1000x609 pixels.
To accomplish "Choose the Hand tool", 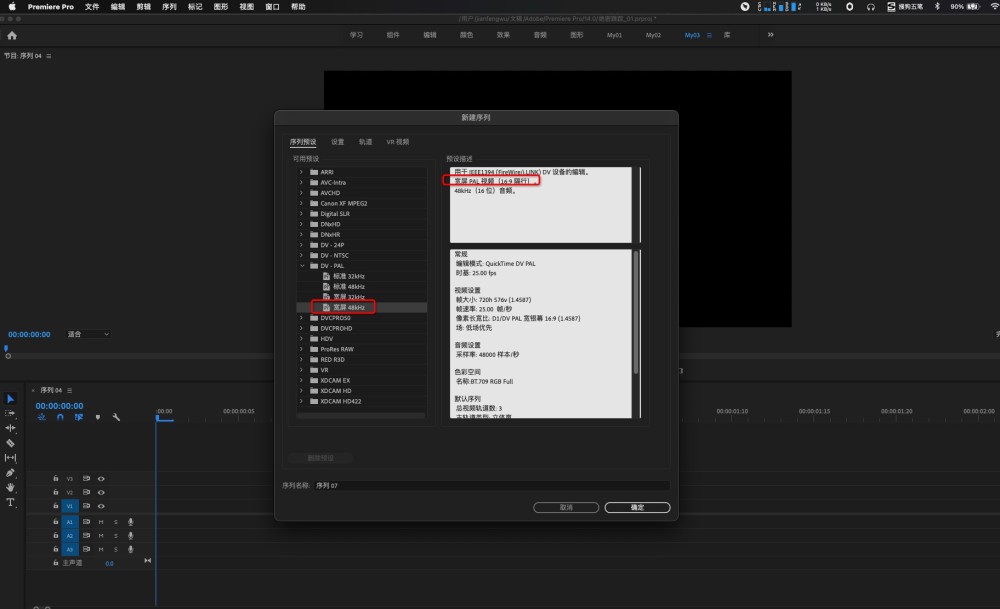I will [10, 487].
